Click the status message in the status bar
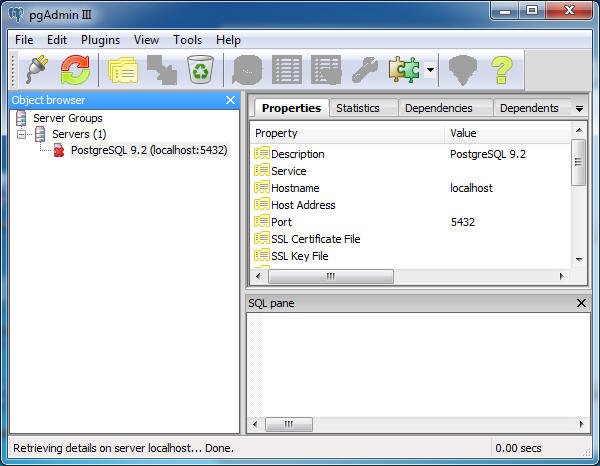 (123, 448)
